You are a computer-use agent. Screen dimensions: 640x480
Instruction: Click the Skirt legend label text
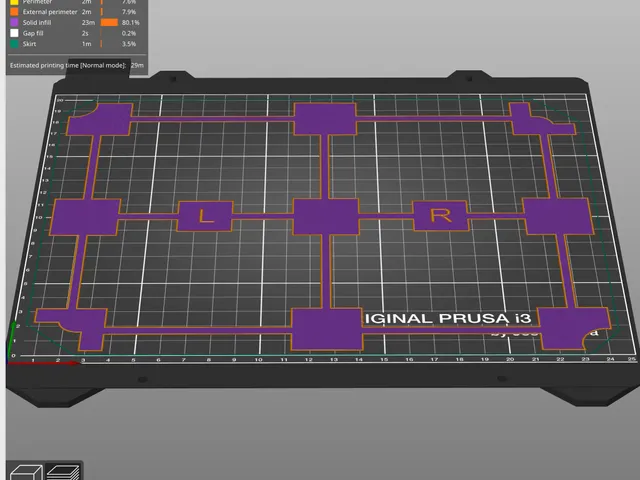pyautogui.click(x=29, y=44)
